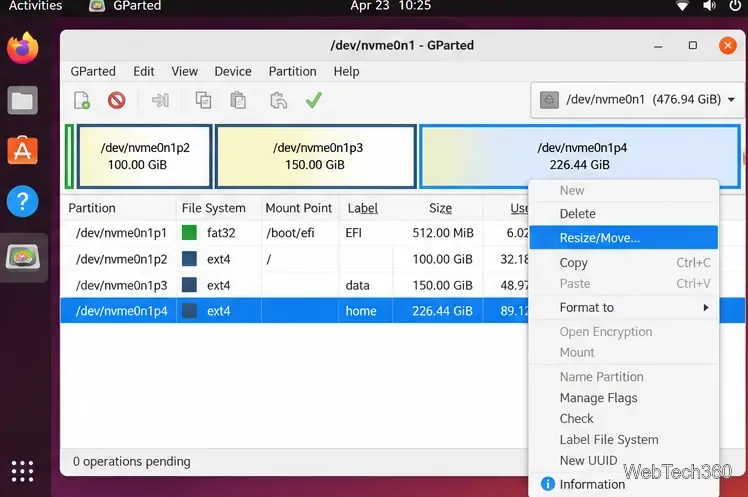Click the /boot/efi mount point cell

290,233
